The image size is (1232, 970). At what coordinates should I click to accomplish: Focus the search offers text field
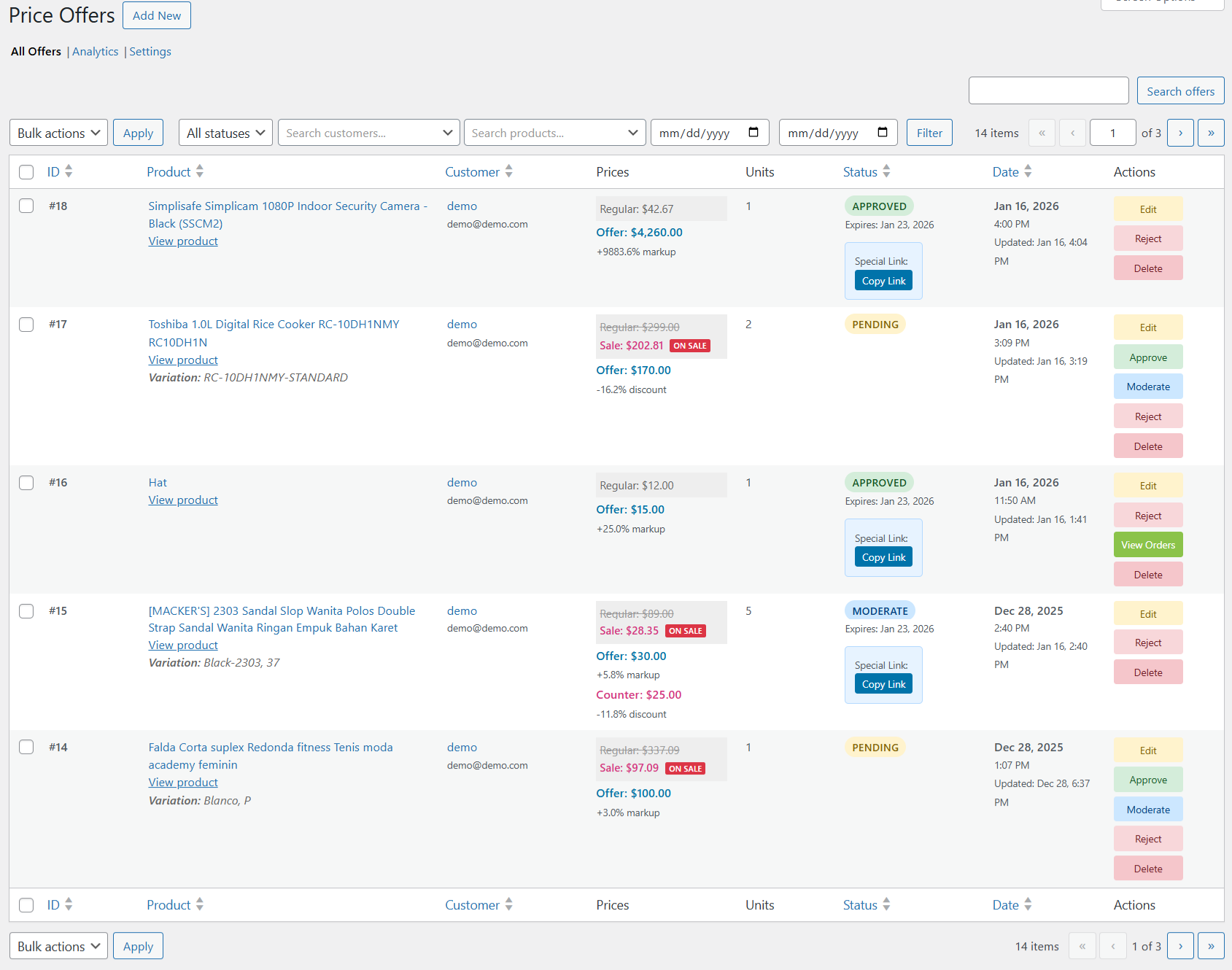(x=1048, y=91)
